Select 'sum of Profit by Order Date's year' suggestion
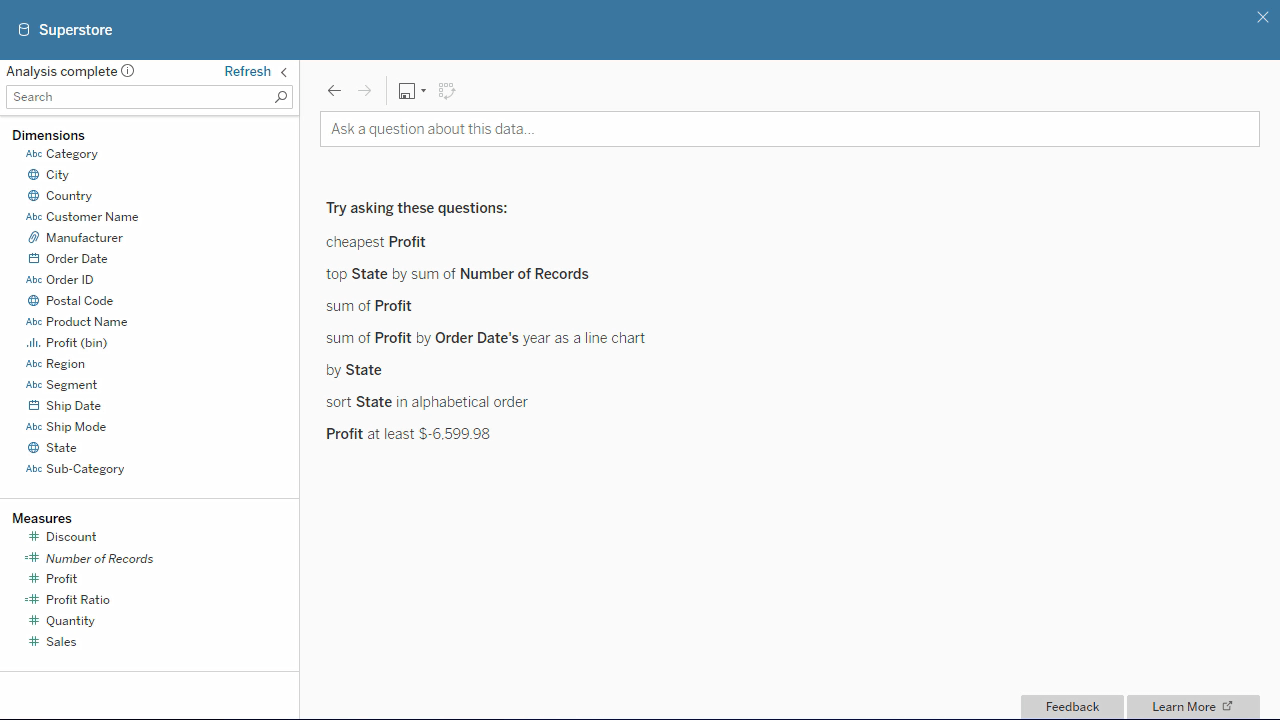The width and height of the screenshot is (1280, 720). point(485,338)
